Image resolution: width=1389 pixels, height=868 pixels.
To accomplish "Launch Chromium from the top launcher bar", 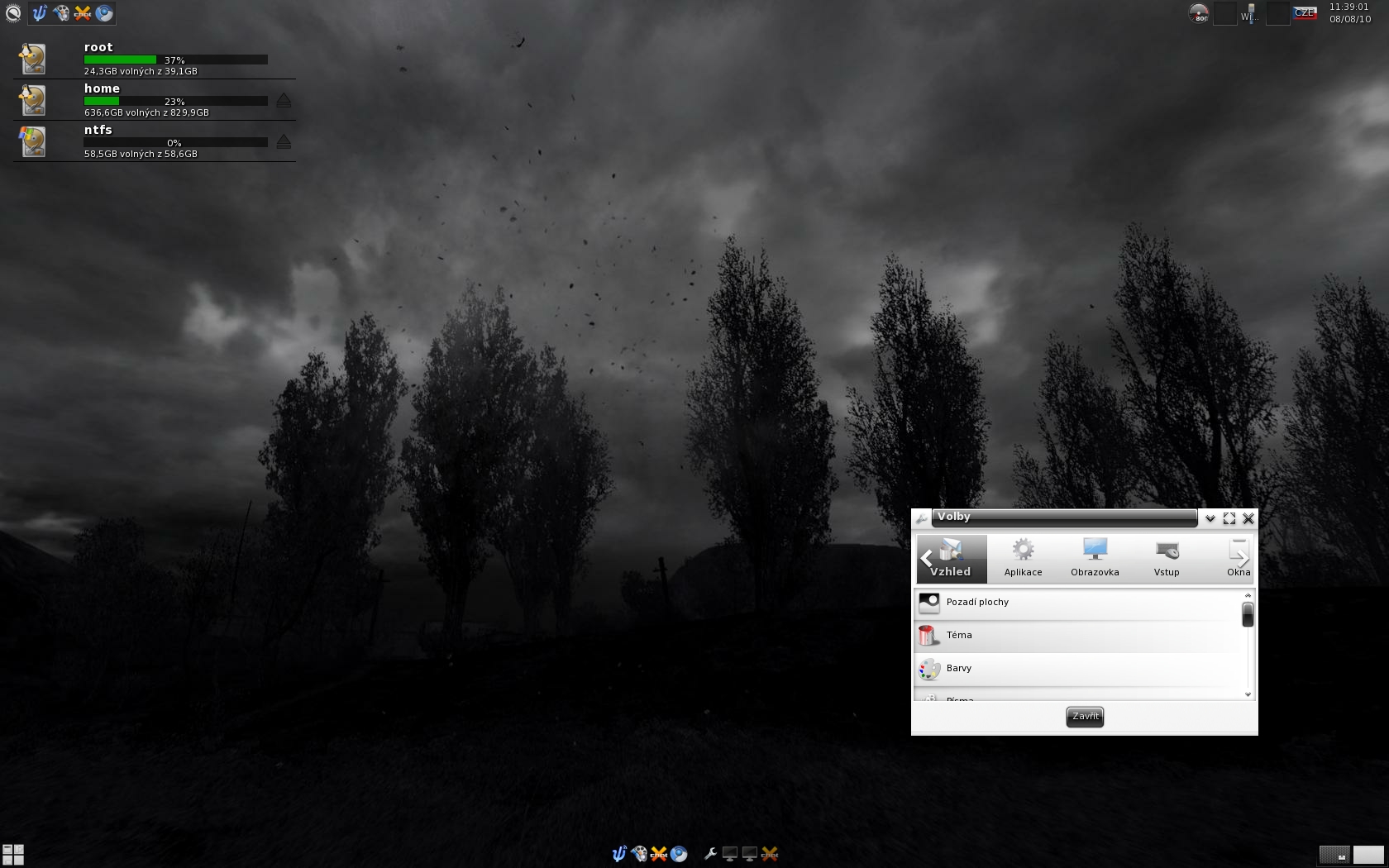I will [x=104, y=13].
